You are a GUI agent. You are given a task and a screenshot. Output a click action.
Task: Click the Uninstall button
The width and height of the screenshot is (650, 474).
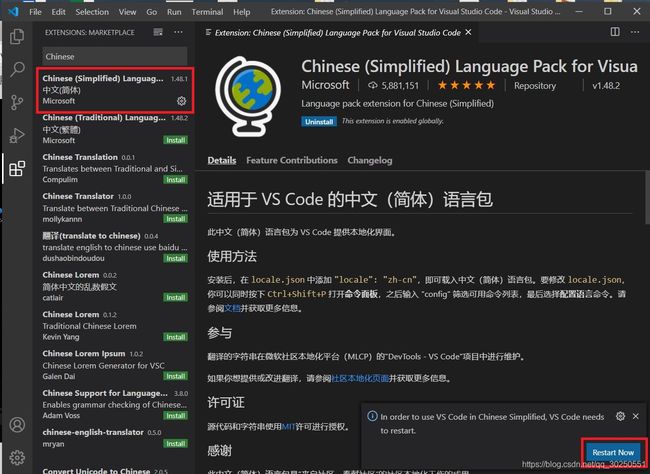click(x=319, y=122)
